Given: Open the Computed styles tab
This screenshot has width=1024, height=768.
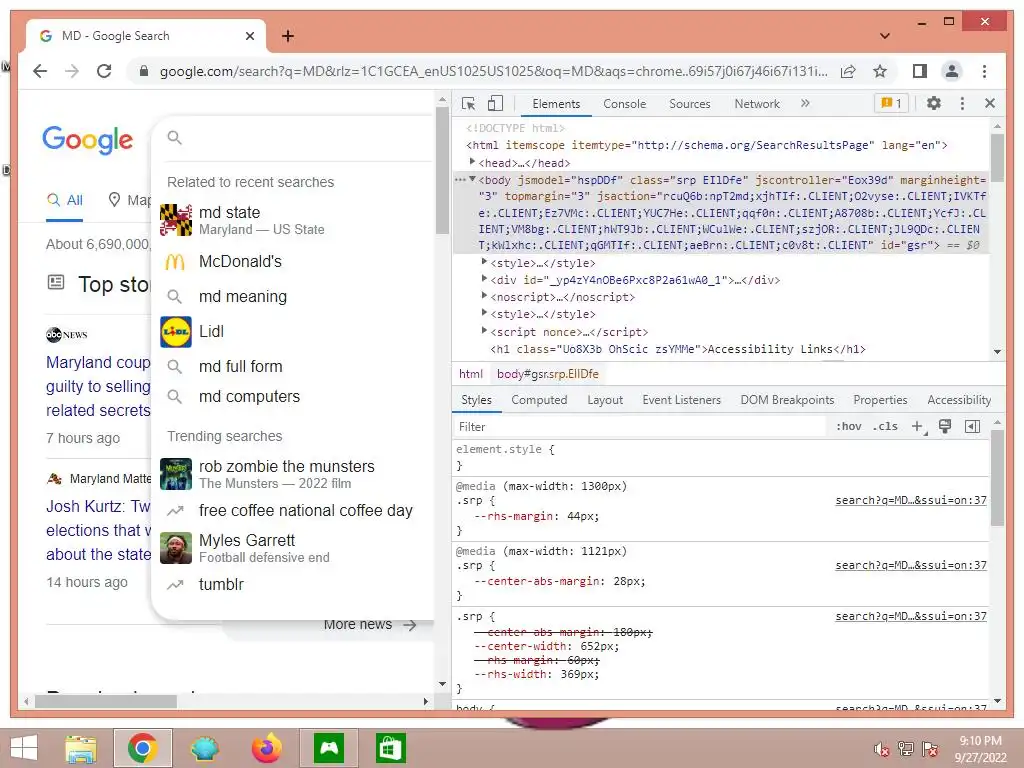Looking at the screenshot, I should (539, 400).
